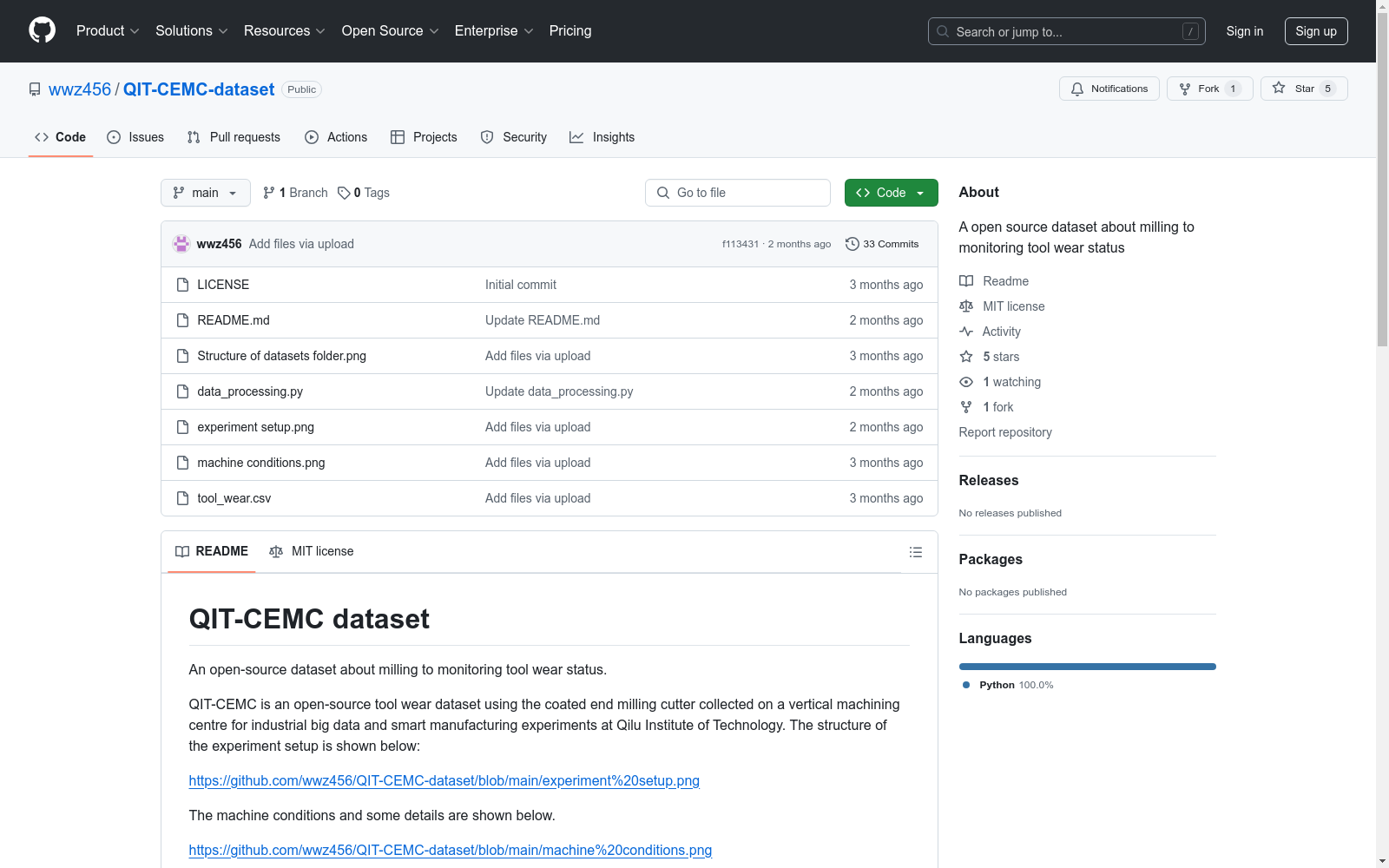
Task: Open the Projects tab
Action: click(x=424, y=137)
